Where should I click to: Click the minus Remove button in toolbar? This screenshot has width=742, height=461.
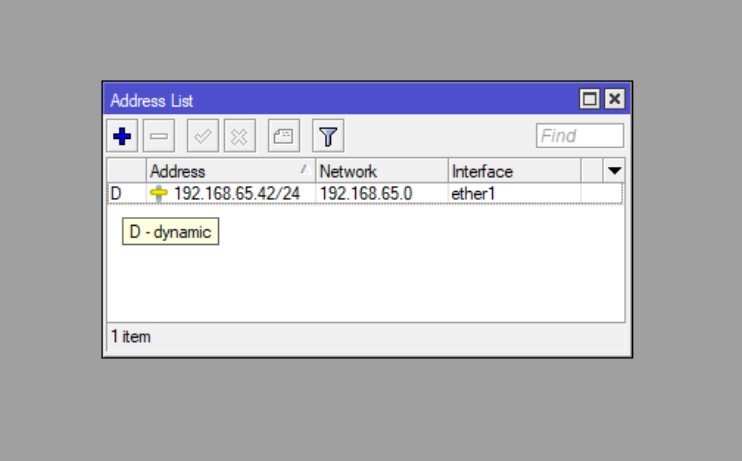click(x=159, y=136)
